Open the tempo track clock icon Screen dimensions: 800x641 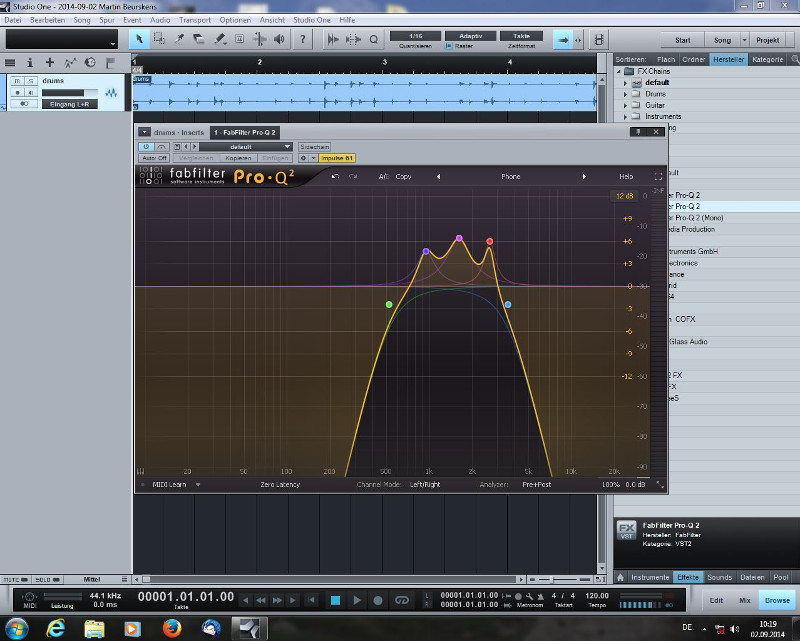coord(90,62)
